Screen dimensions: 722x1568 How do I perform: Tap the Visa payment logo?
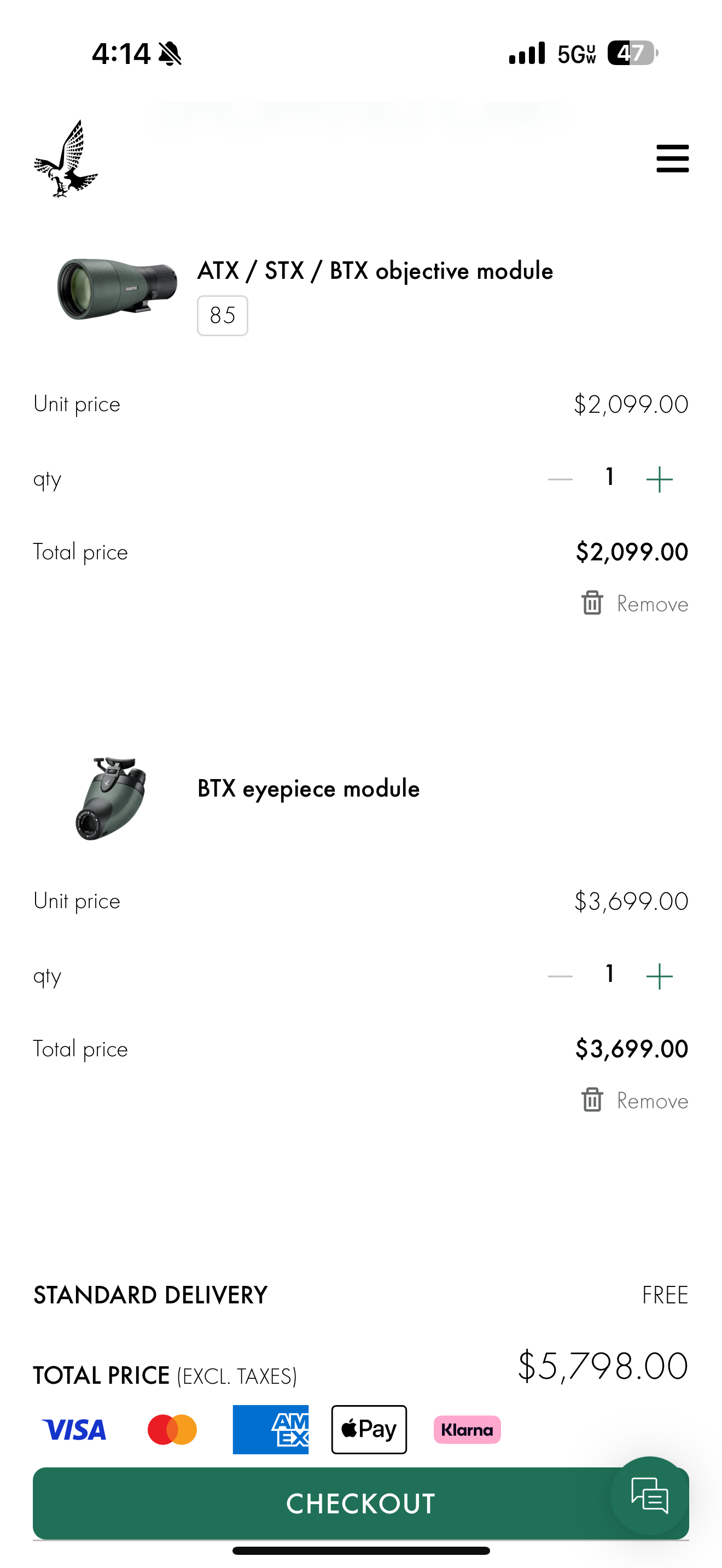(x=74, y=1429)
